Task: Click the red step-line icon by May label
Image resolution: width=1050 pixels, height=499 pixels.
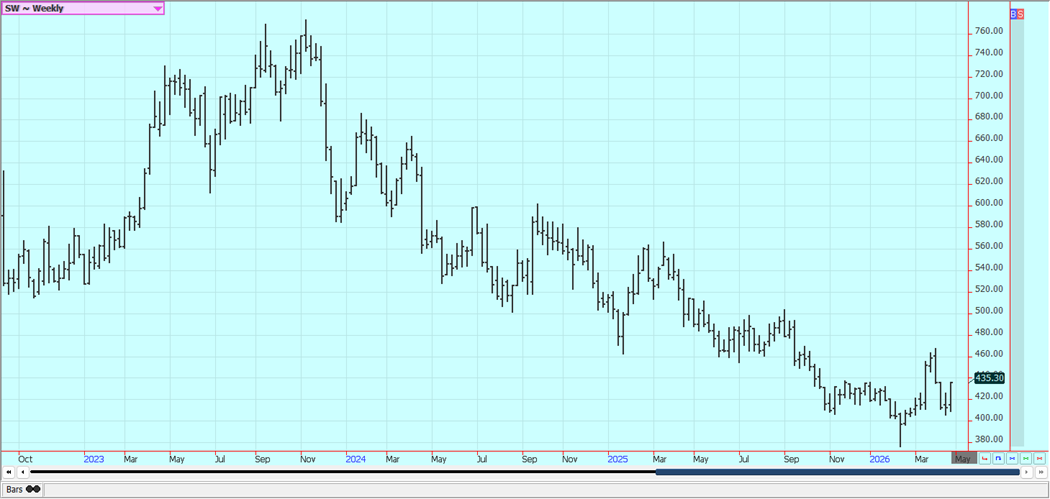Action: point(985,459)
